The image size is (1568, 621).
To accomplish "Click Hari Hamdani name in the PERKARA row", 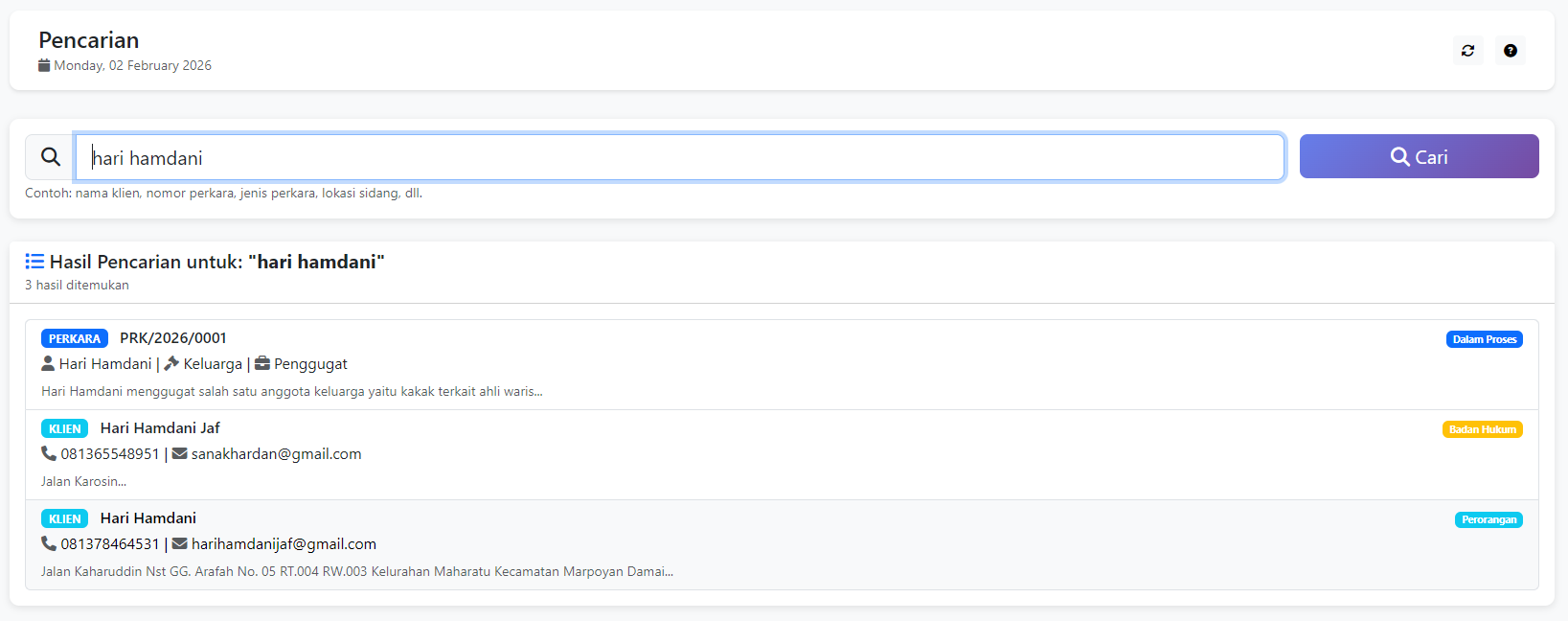I will pyautogui.click(x=105, y=364).
